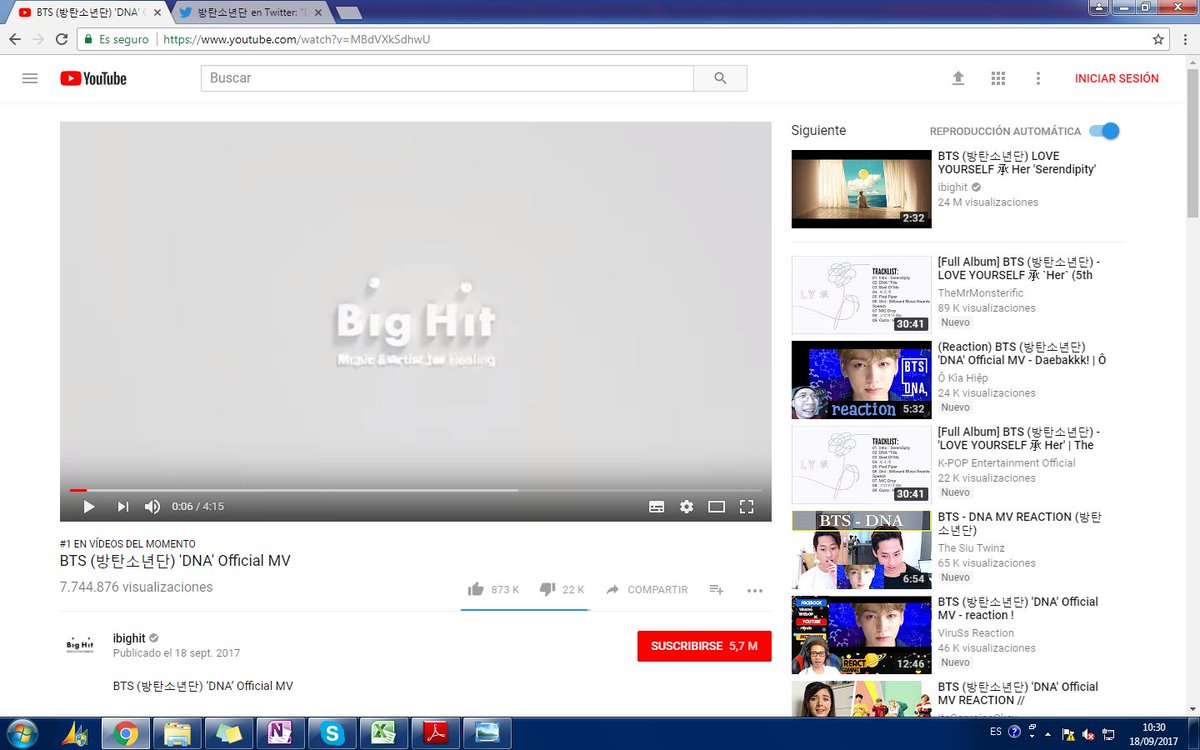Open the TheMrMonsterific full album thumbnail
The height and width of the screenshot is (750, 1200).
point(861,295)
